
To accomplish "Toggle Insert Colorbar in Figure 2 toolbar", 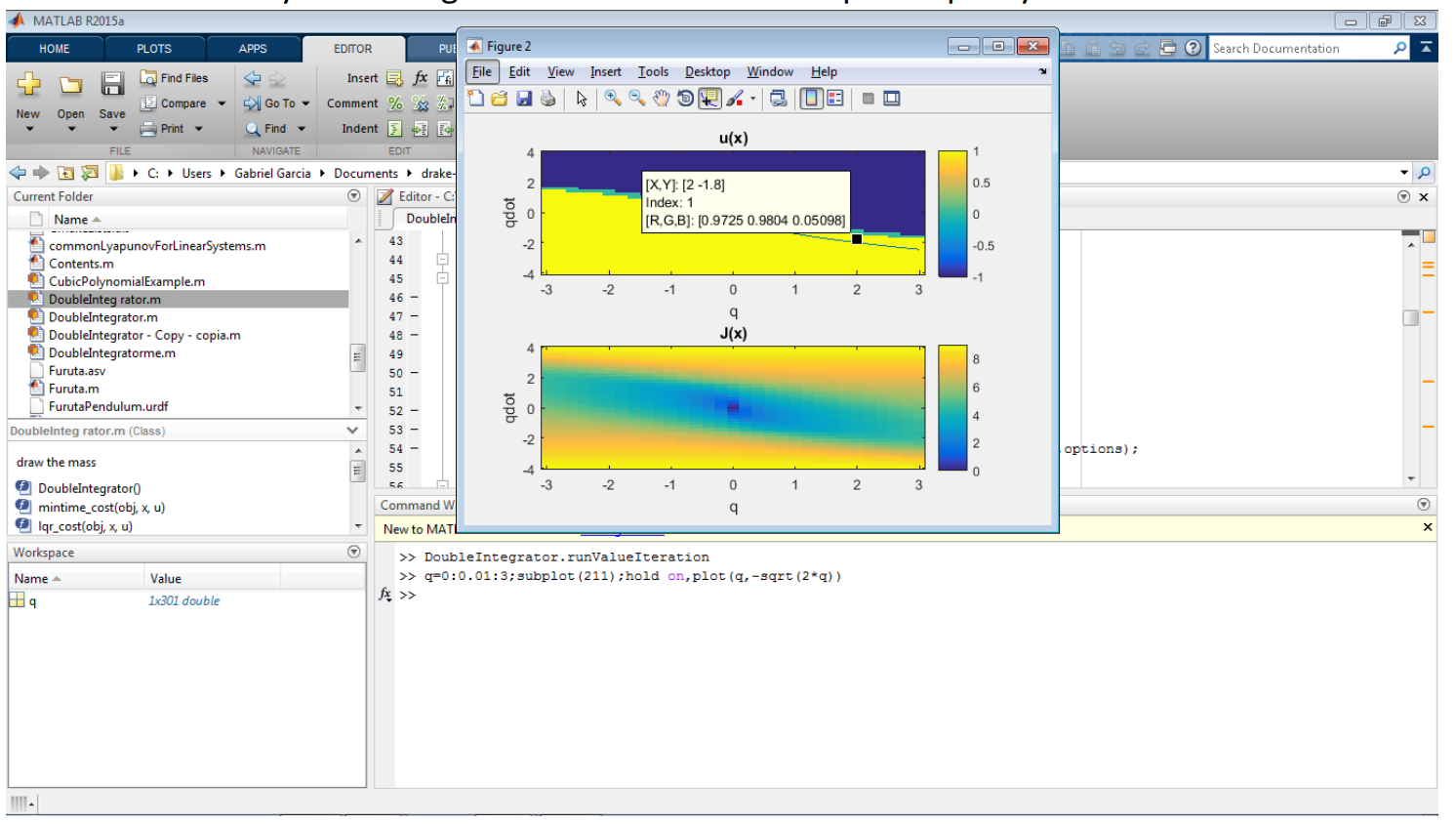I will click(x=812, y=99).
